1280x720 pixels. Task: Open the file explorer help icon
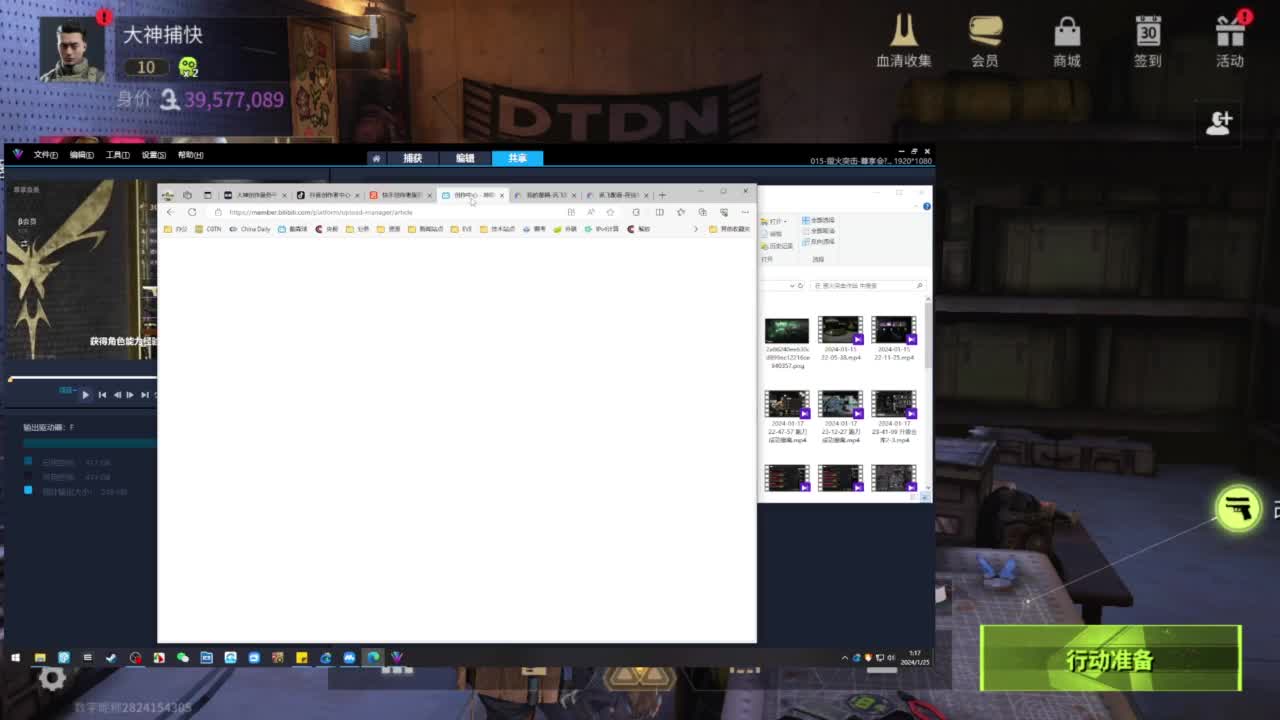(927, 206)
